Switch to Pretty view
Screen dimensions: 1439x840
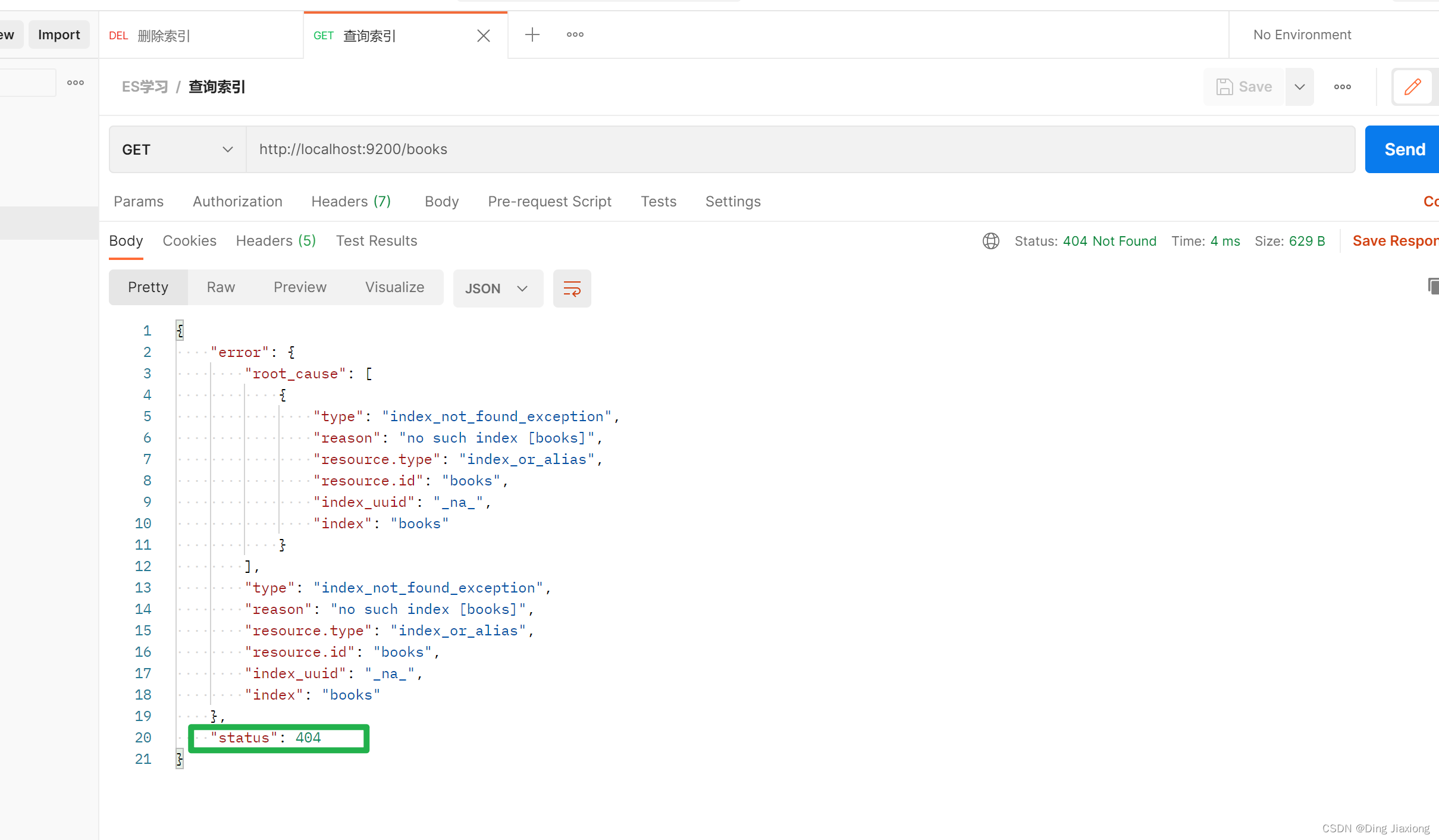[x=148, y=287]
